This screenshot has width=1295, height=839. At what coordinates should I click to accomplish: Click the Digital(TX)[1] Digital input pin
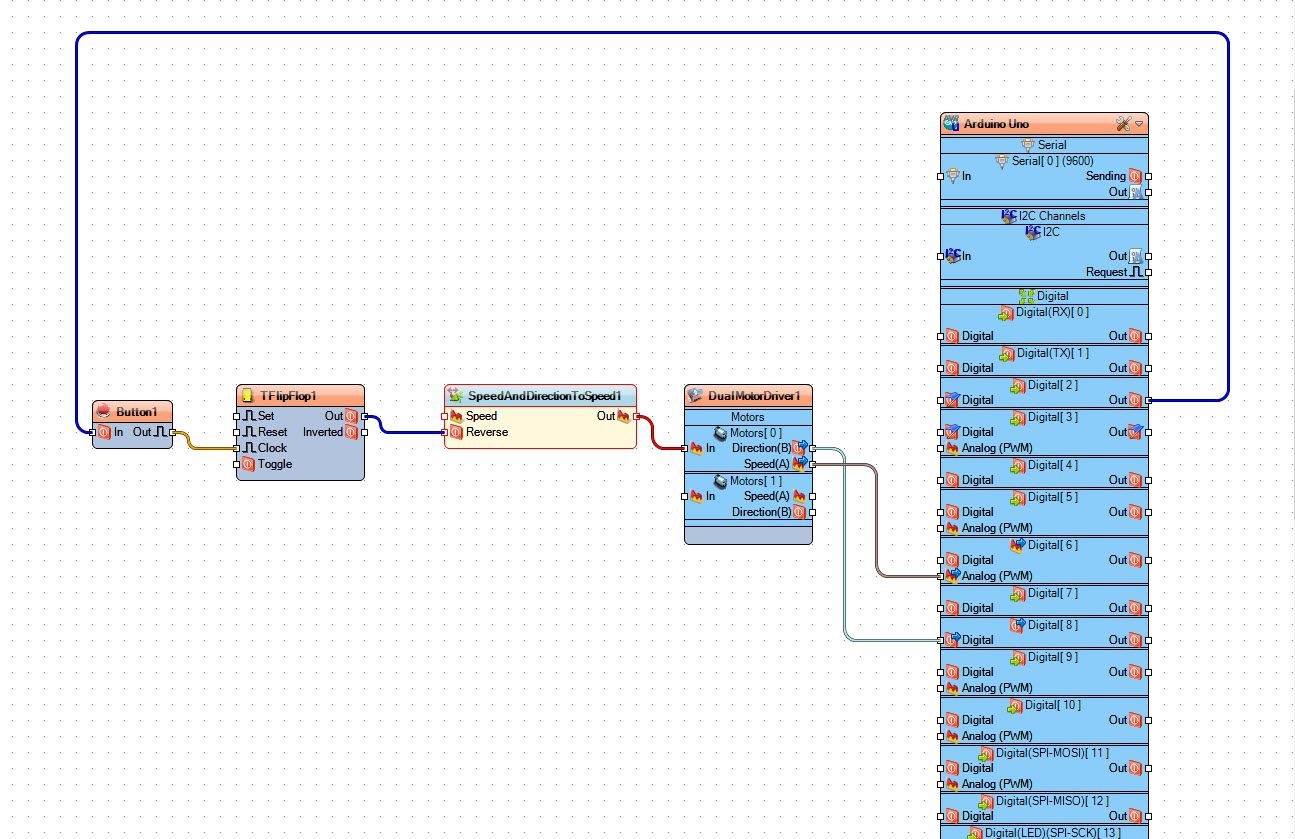pos(941,368)
